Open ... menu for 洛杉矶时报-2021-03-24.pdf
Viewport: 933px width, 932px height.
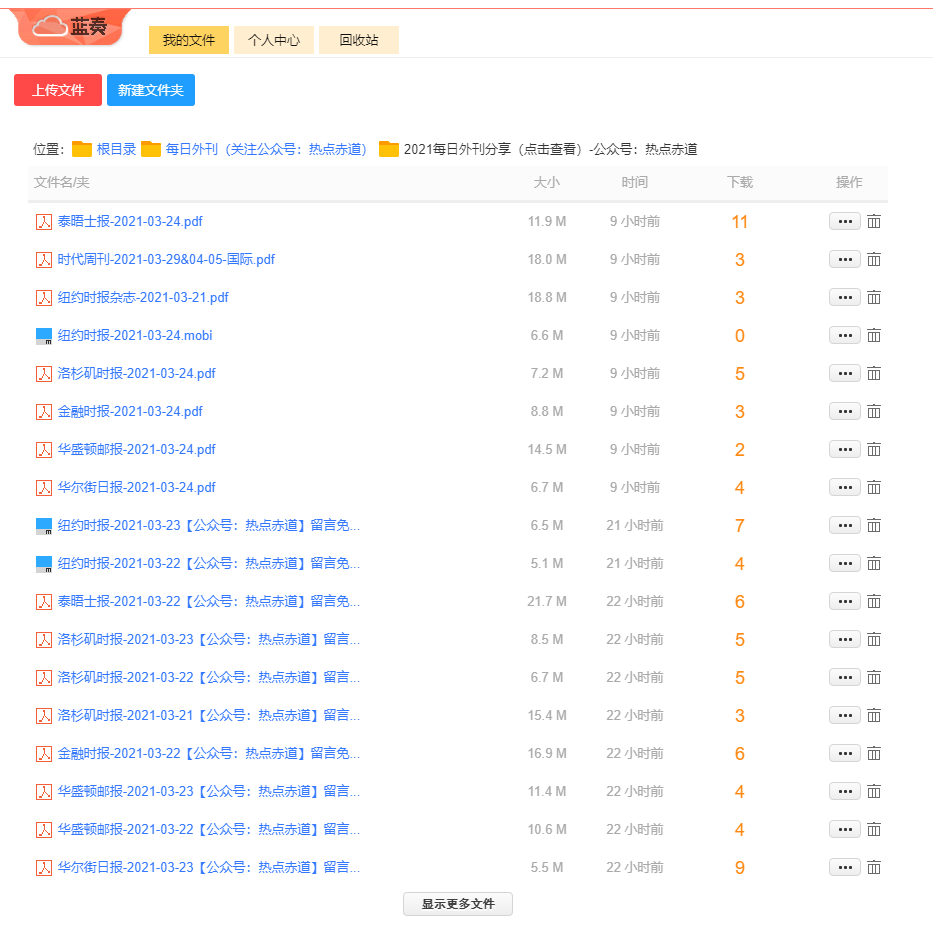pos(845,374)
